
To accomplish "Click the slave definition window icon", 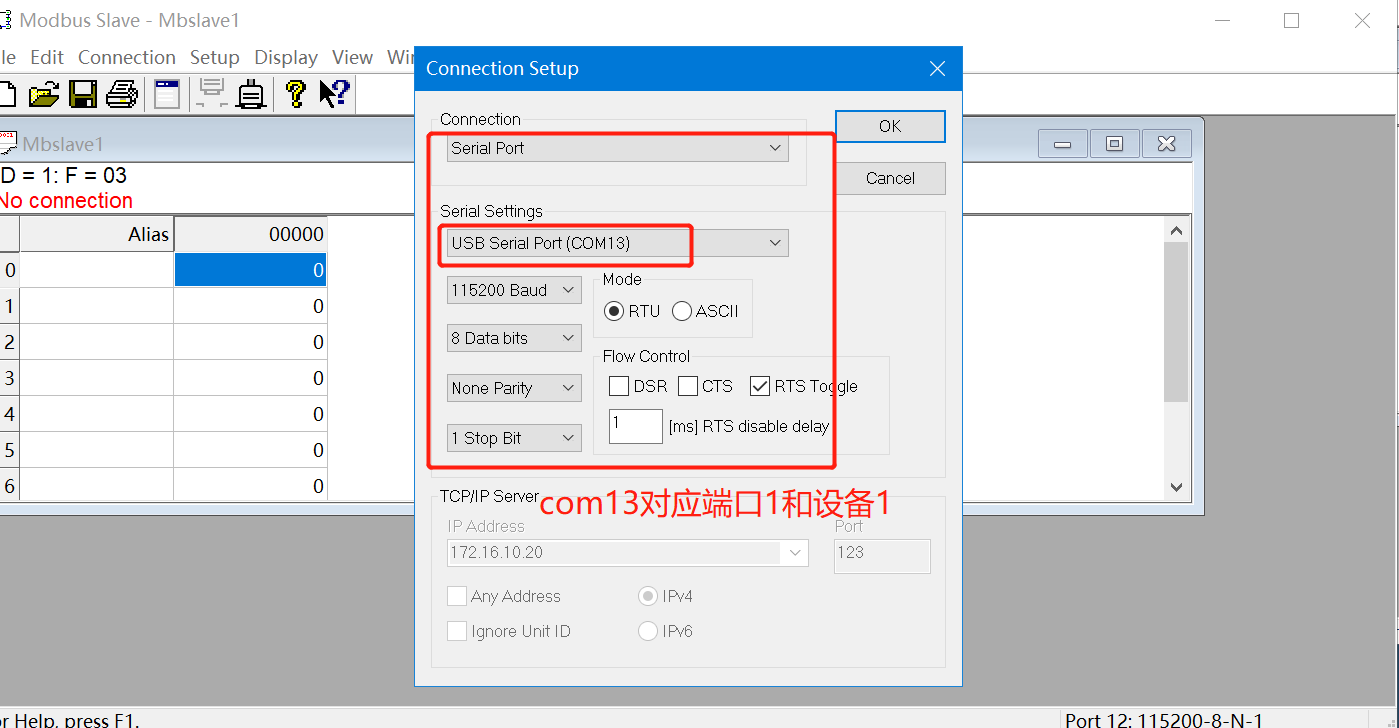I will click(167, 95).
